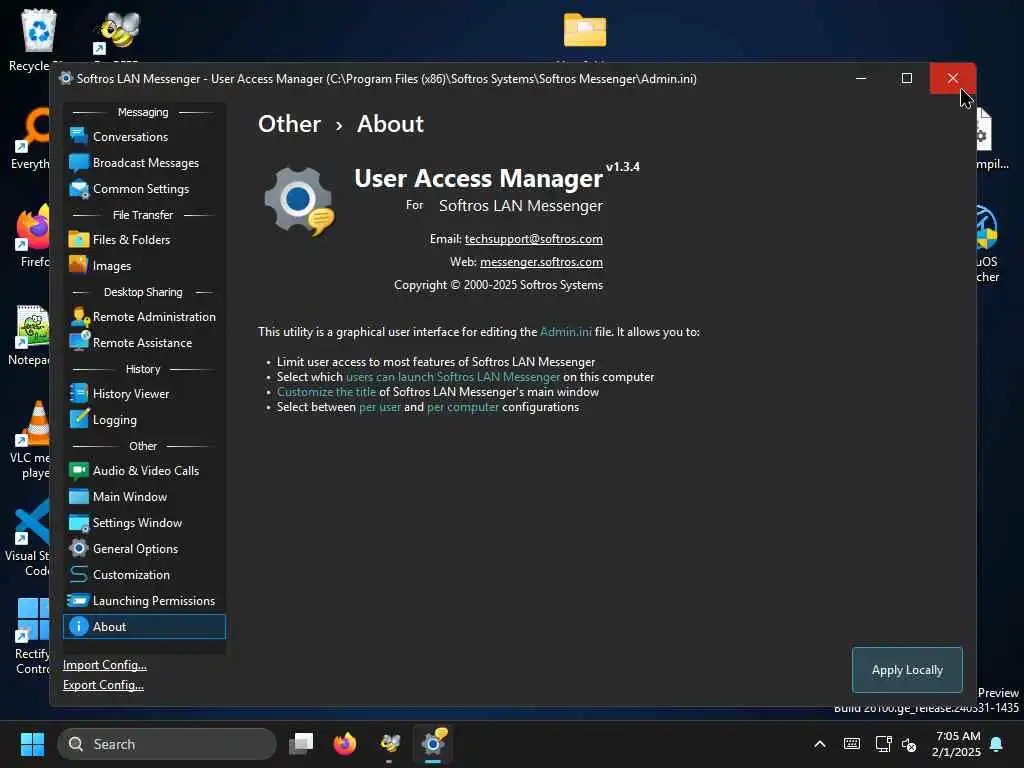Open Firefox from the taskbar
The width and height of the screenshot is (1024, 768).
tap(345, 744)
